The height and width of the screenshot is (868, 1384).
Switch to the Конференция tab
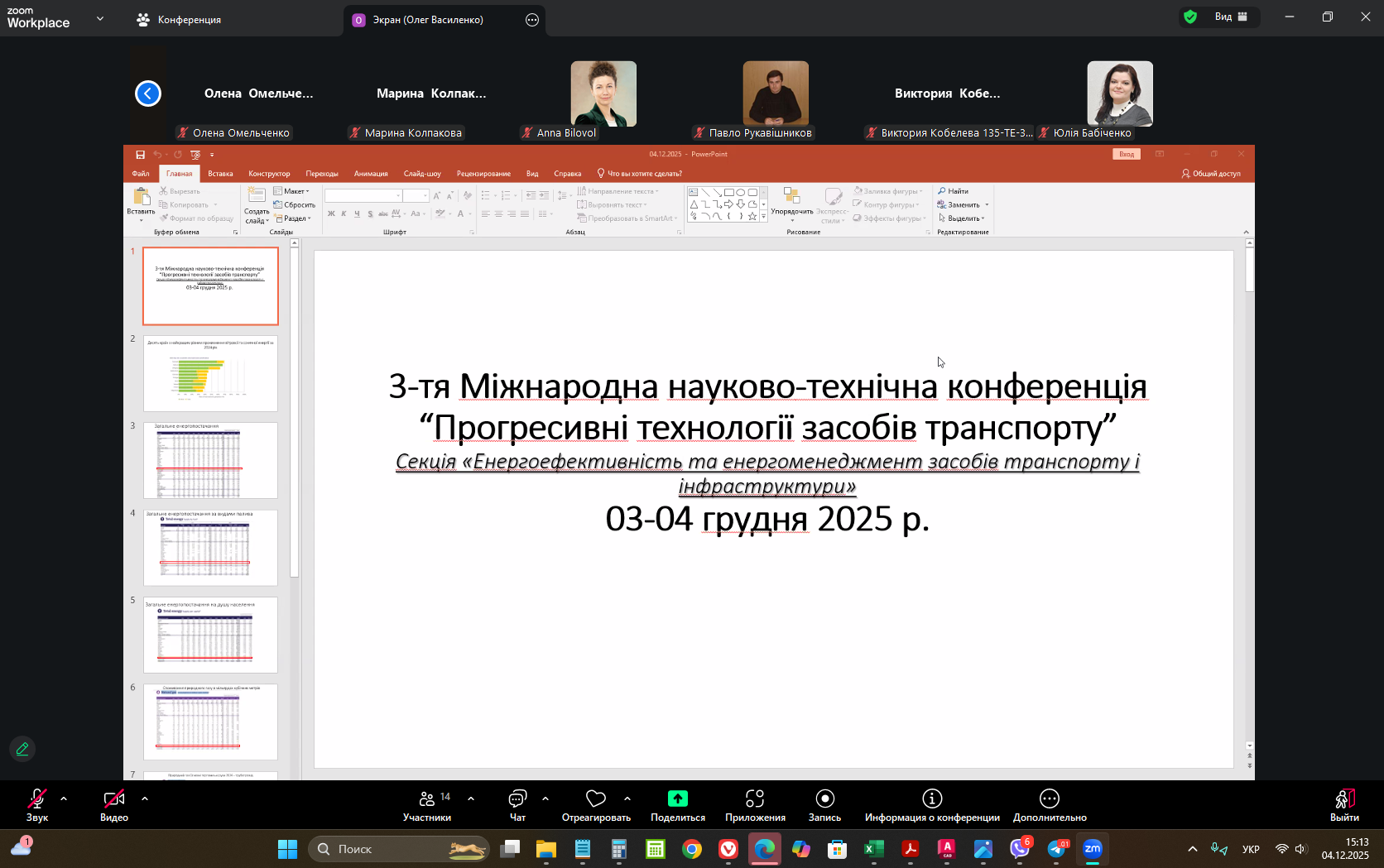click(x=180, y=20)
